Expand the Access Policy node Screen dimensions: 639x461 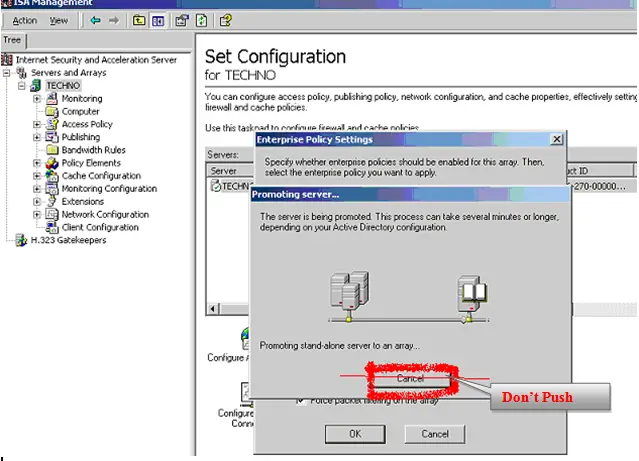point(37,124)
